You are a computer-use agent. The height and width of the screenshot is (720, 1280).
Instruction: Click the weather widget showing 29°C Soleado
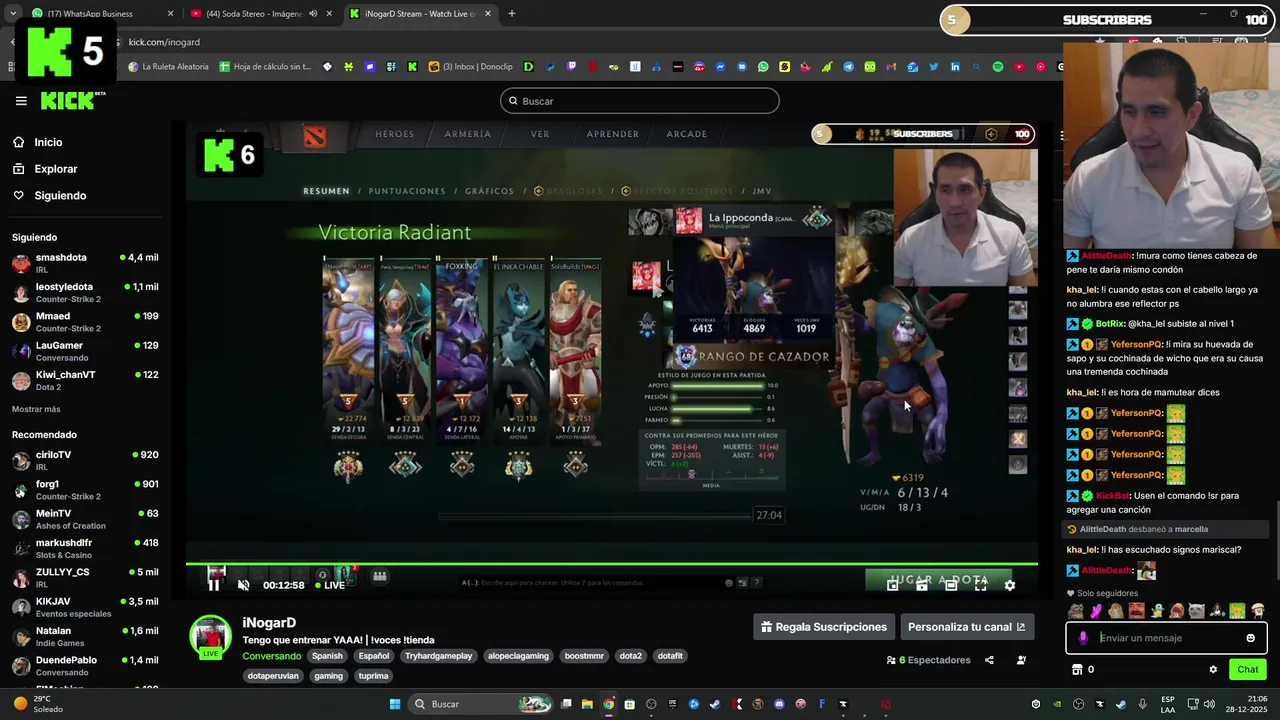40,704
